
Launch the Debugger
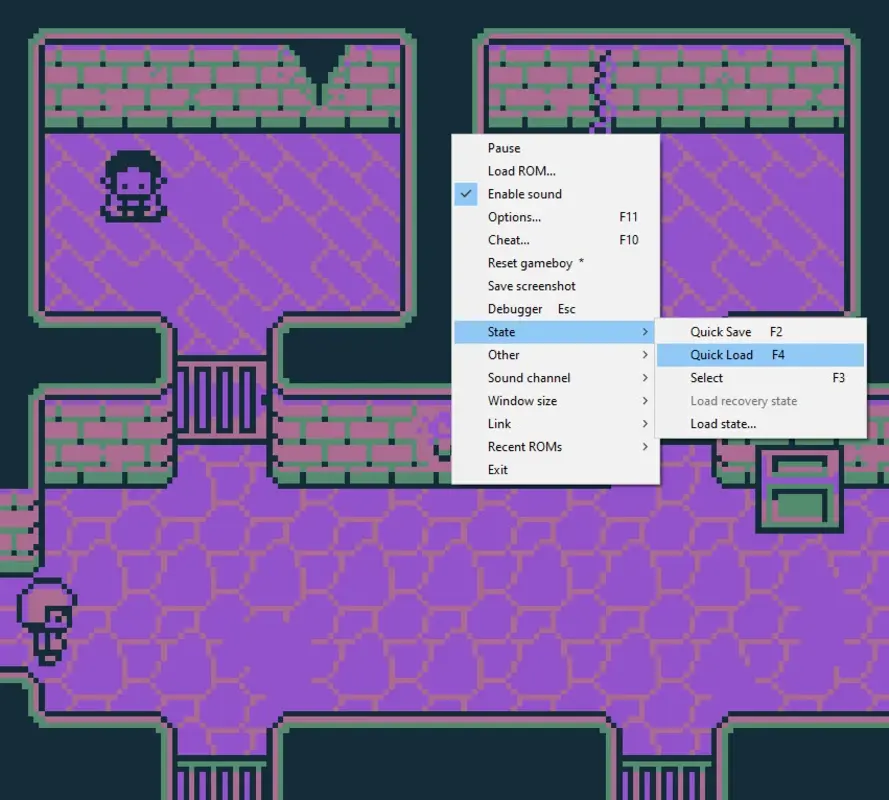point(514,308)
